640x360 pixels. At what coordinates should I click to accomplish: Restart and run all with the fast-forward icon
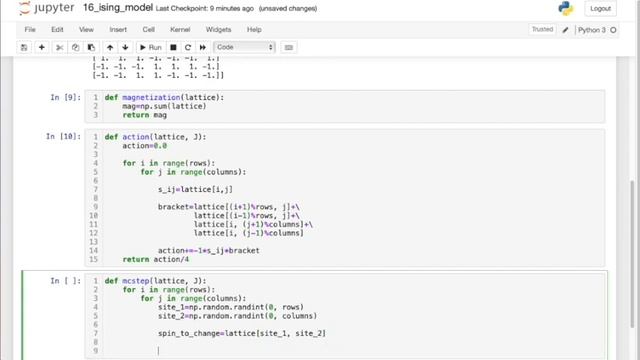point(202,47)
